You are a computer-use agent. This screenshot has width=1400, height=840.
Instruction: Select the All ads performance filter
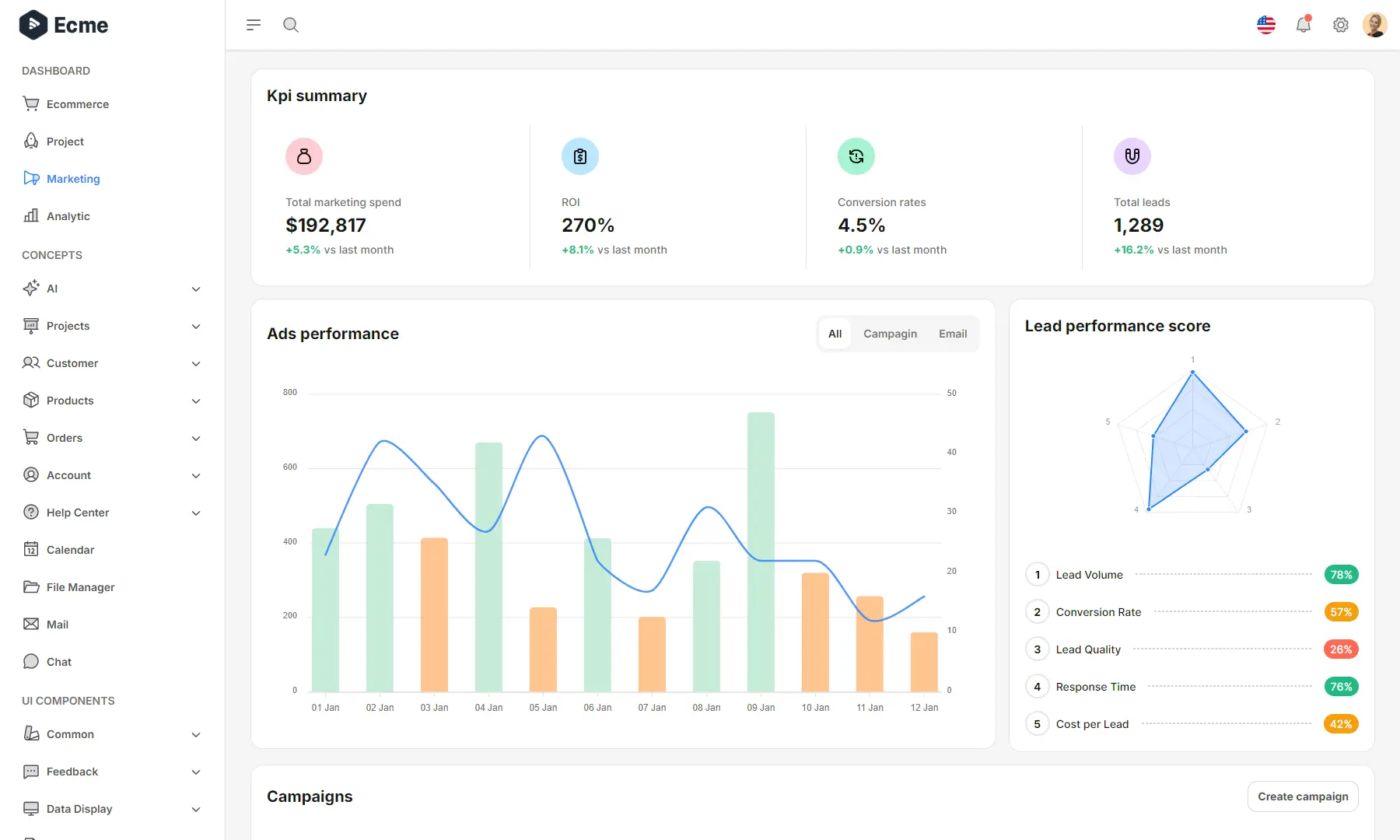click(835, 333)
